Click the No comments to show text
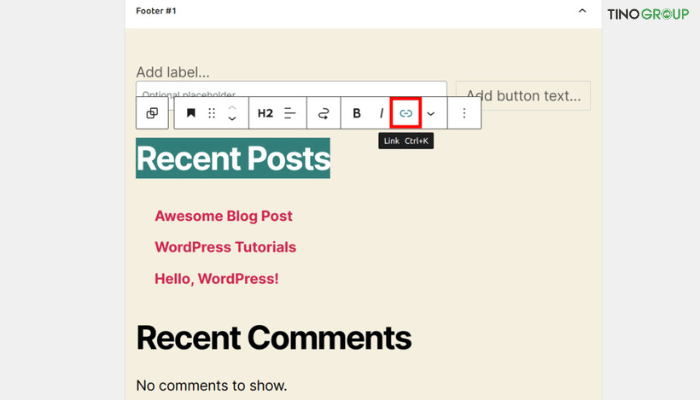The height and width of the screenshot is (400, 700). click(212, 385)
